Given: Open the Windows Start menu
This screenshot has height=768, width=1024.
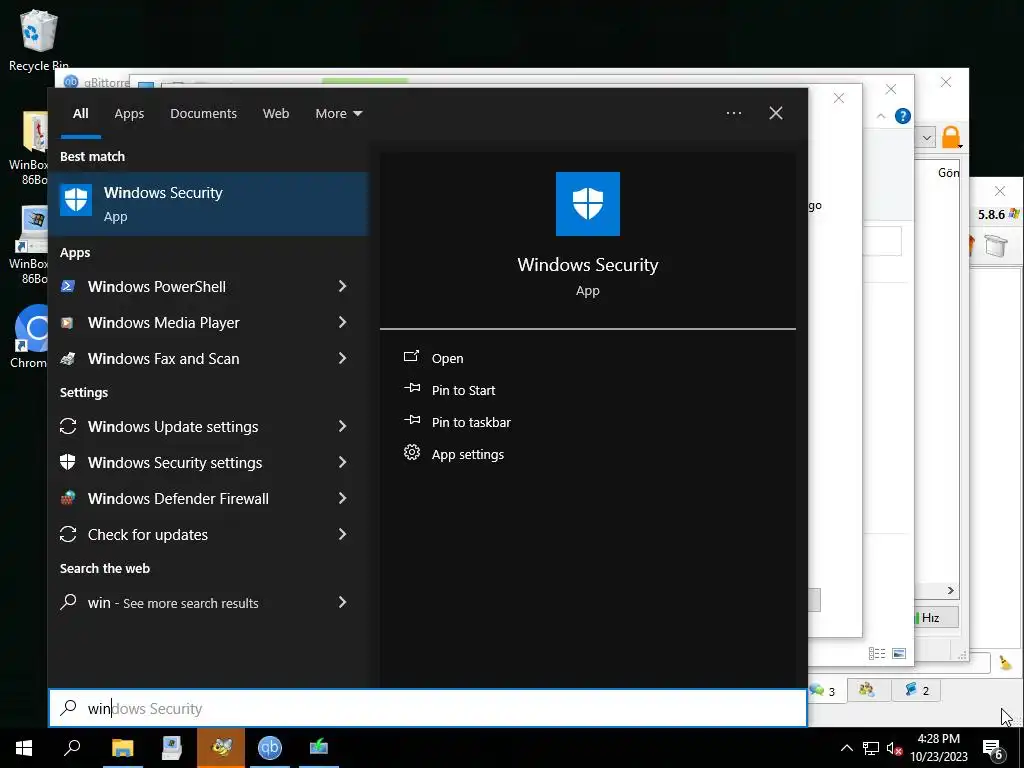Looking at the screenshot, I should 24,748.
